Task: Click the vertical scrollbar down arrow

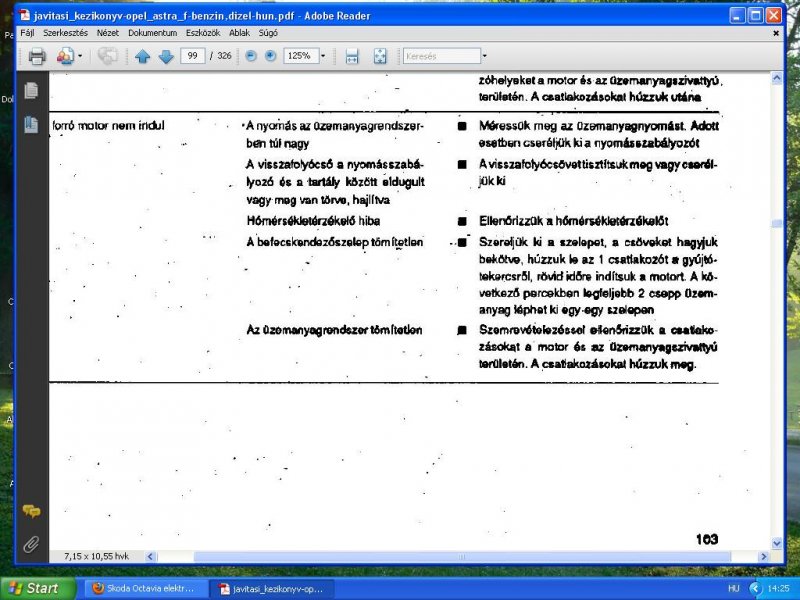Action: click(x=777, y=544)
